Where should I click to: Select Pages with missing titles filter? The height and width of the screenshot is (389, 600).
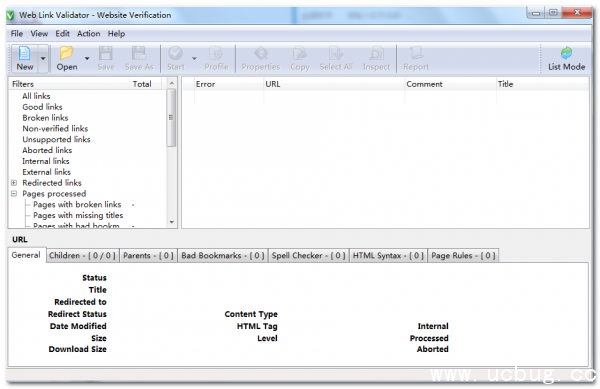point(78,215)
